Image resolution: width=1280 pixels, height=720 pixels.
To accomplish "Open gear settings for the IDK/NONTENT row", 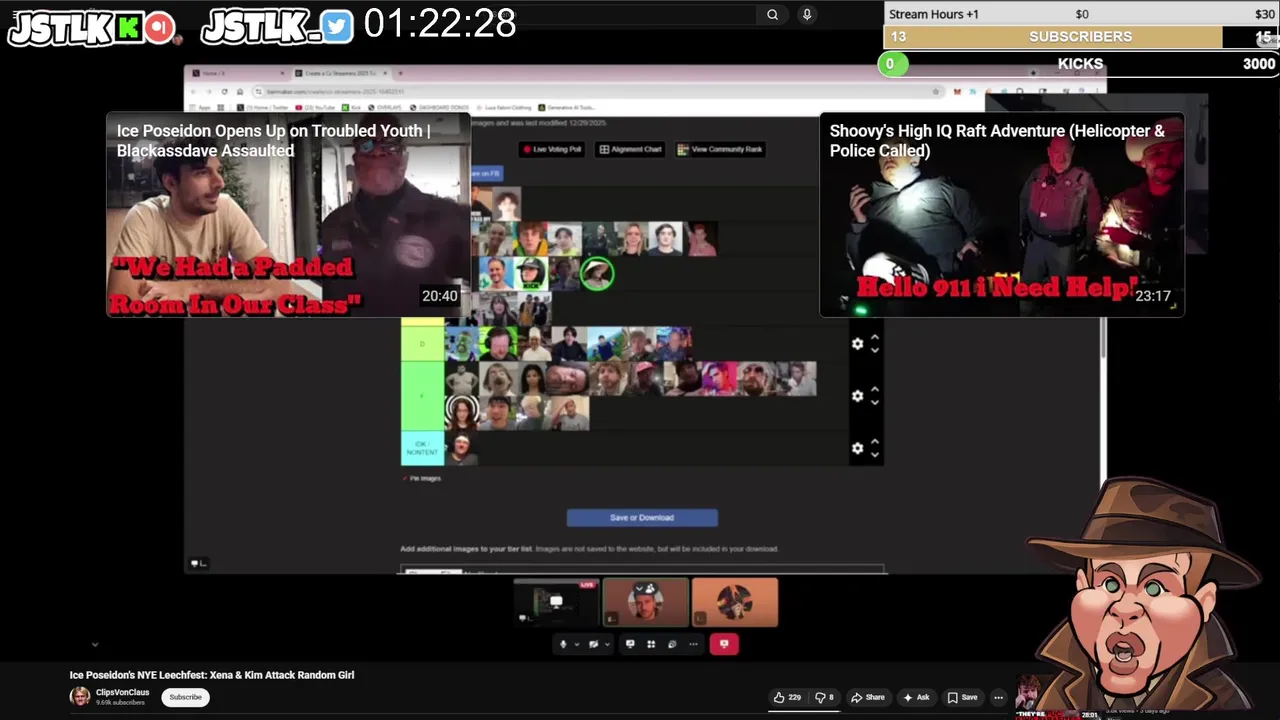I will click(x=857, y=448).
